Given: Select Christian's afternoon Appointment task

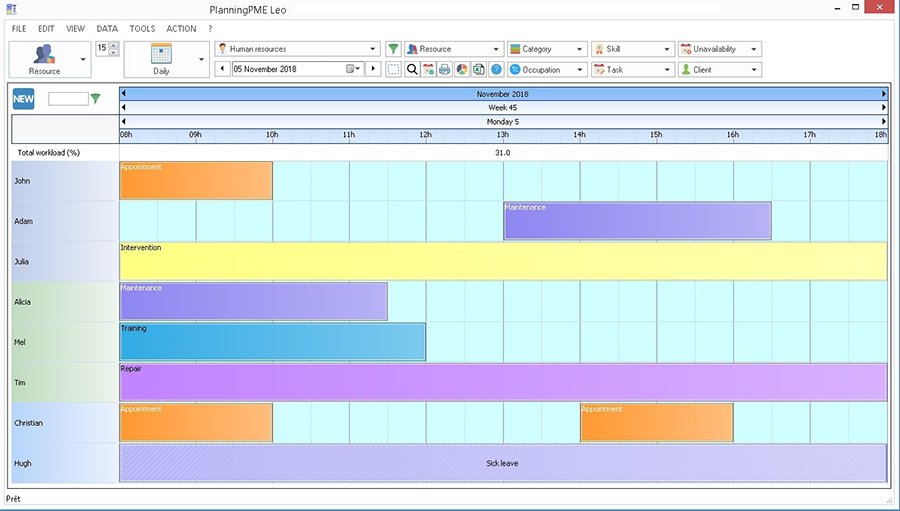Looking at the screenshot, I should (x=657, y=423).
